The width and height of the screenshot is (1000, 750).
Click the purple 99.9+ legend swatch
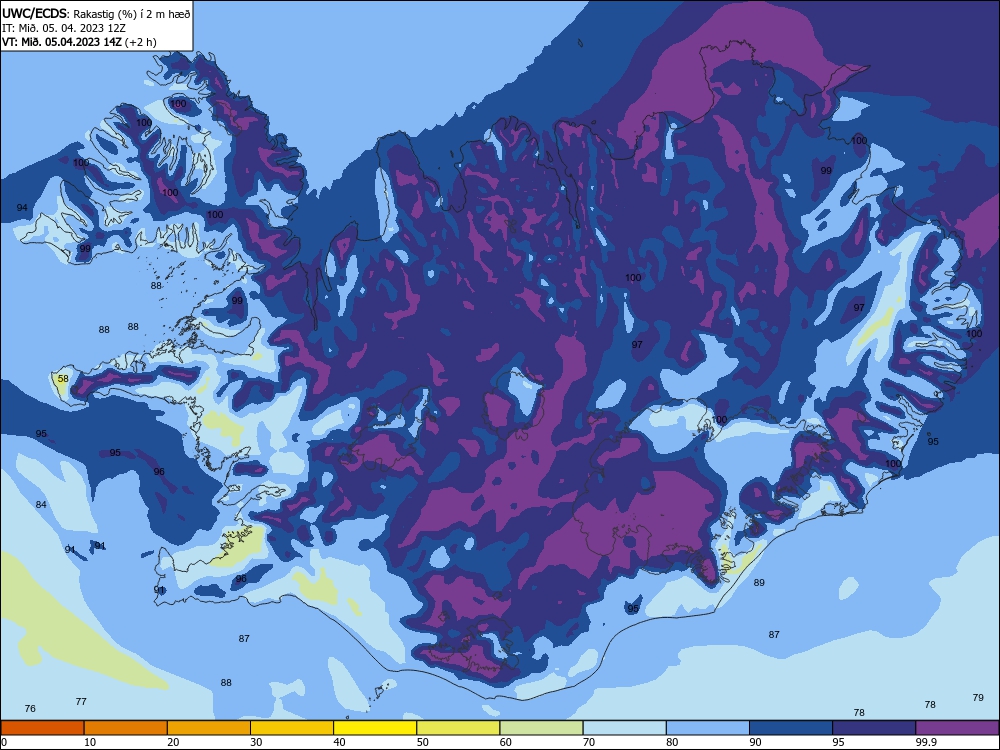tap(957, 728)
